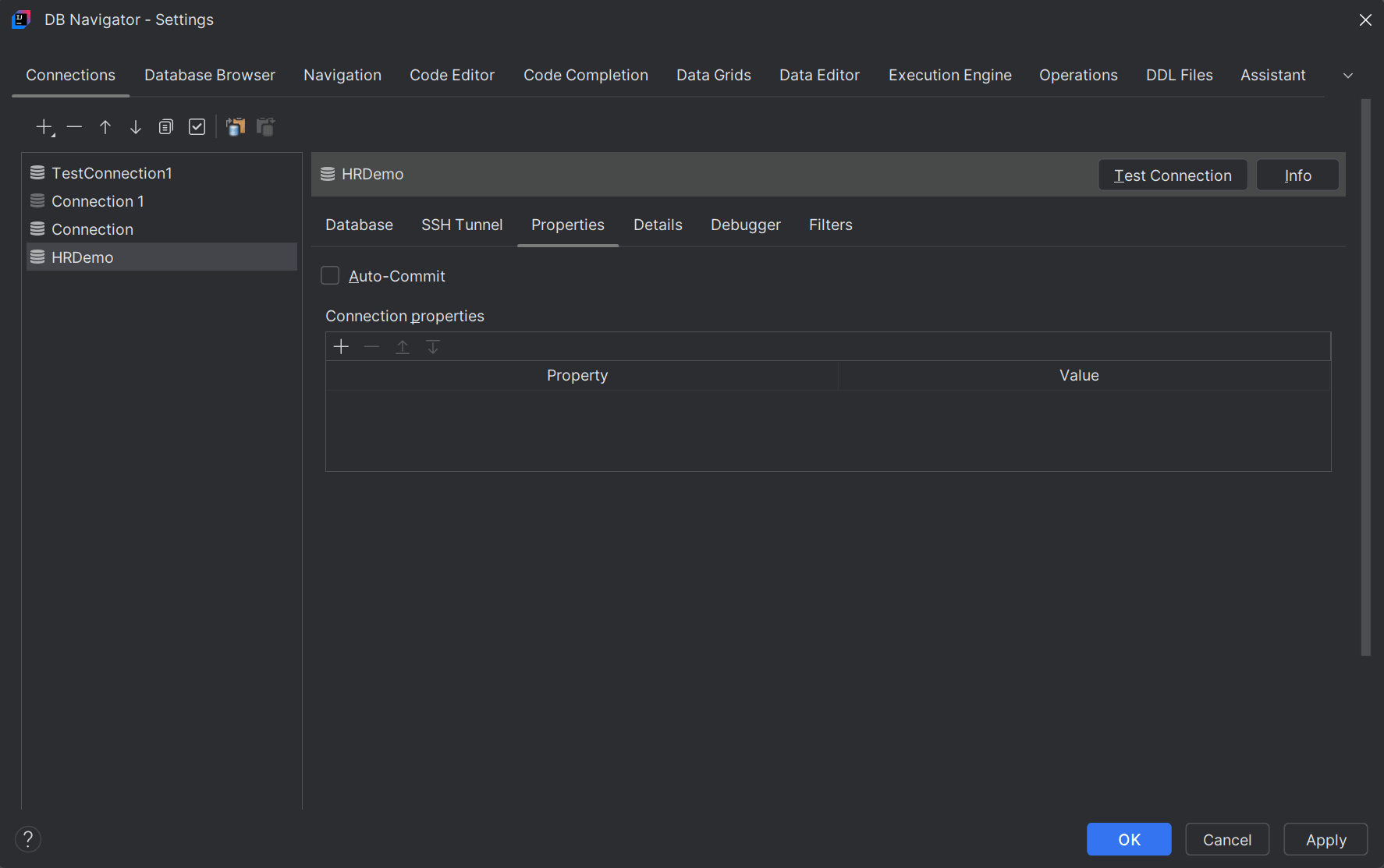
Task: Create a new connection using the plus icon
Action: tap(41, 126)
